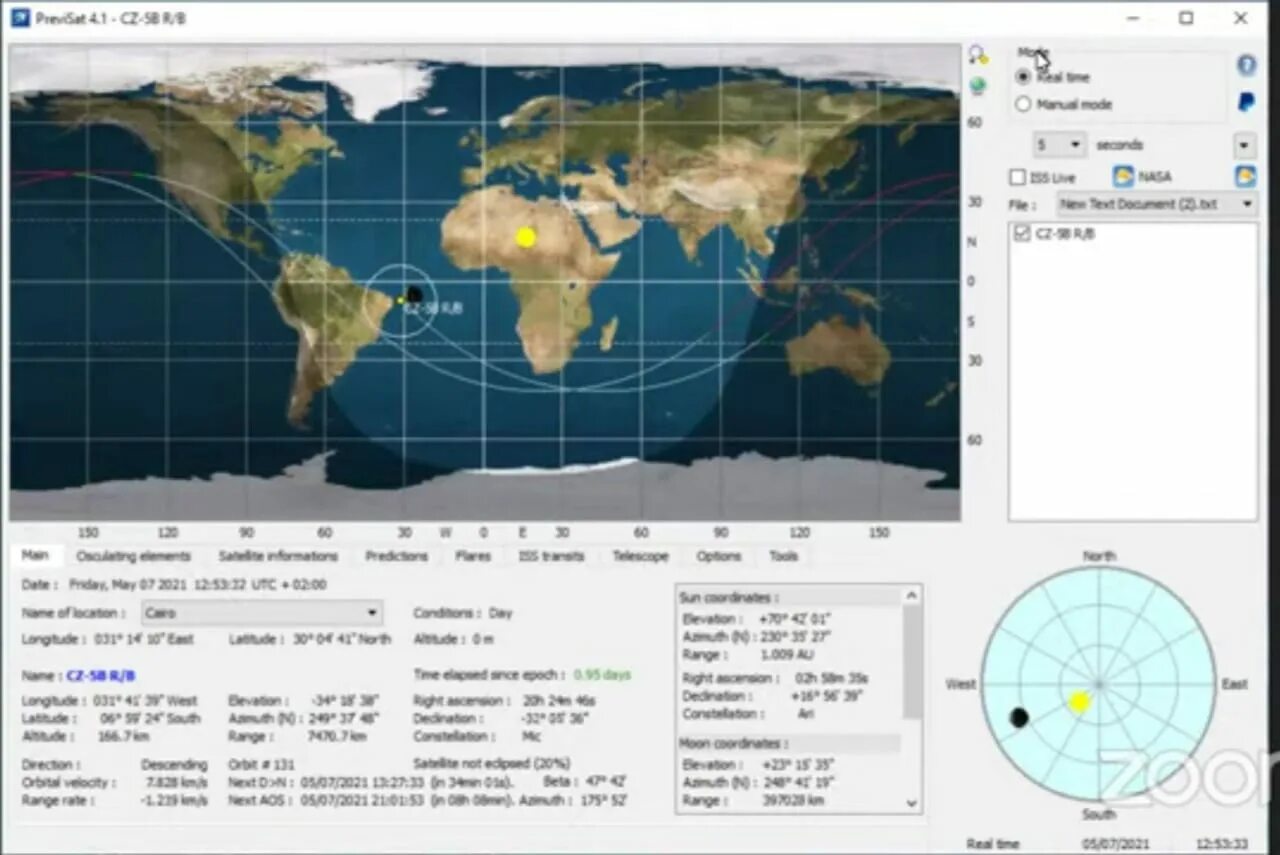
Task: Click the yellow Sun marker on world map
Action: pos(526,237)
